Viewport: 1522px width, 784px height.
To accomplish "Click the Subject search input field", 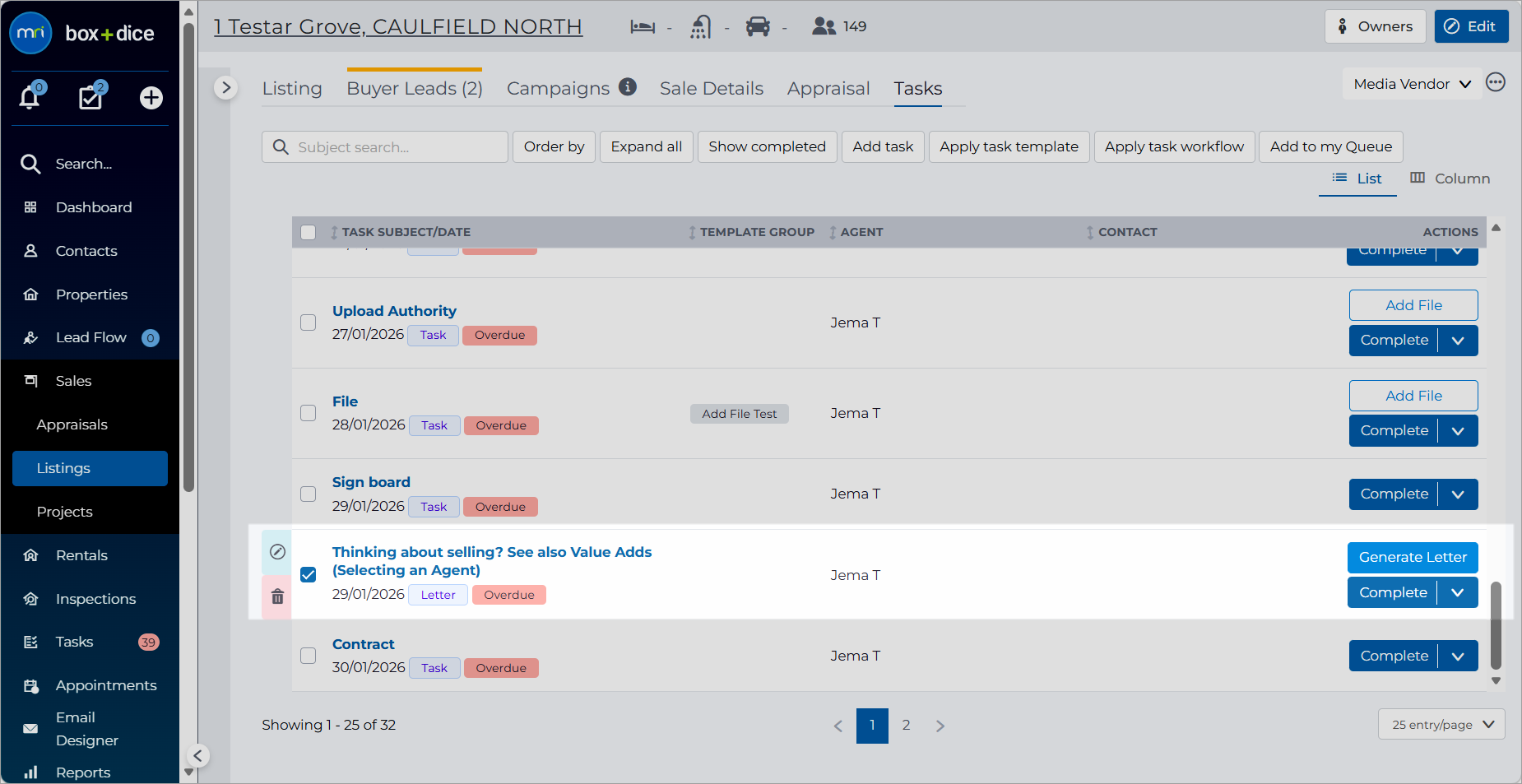I will coord(385,146).
